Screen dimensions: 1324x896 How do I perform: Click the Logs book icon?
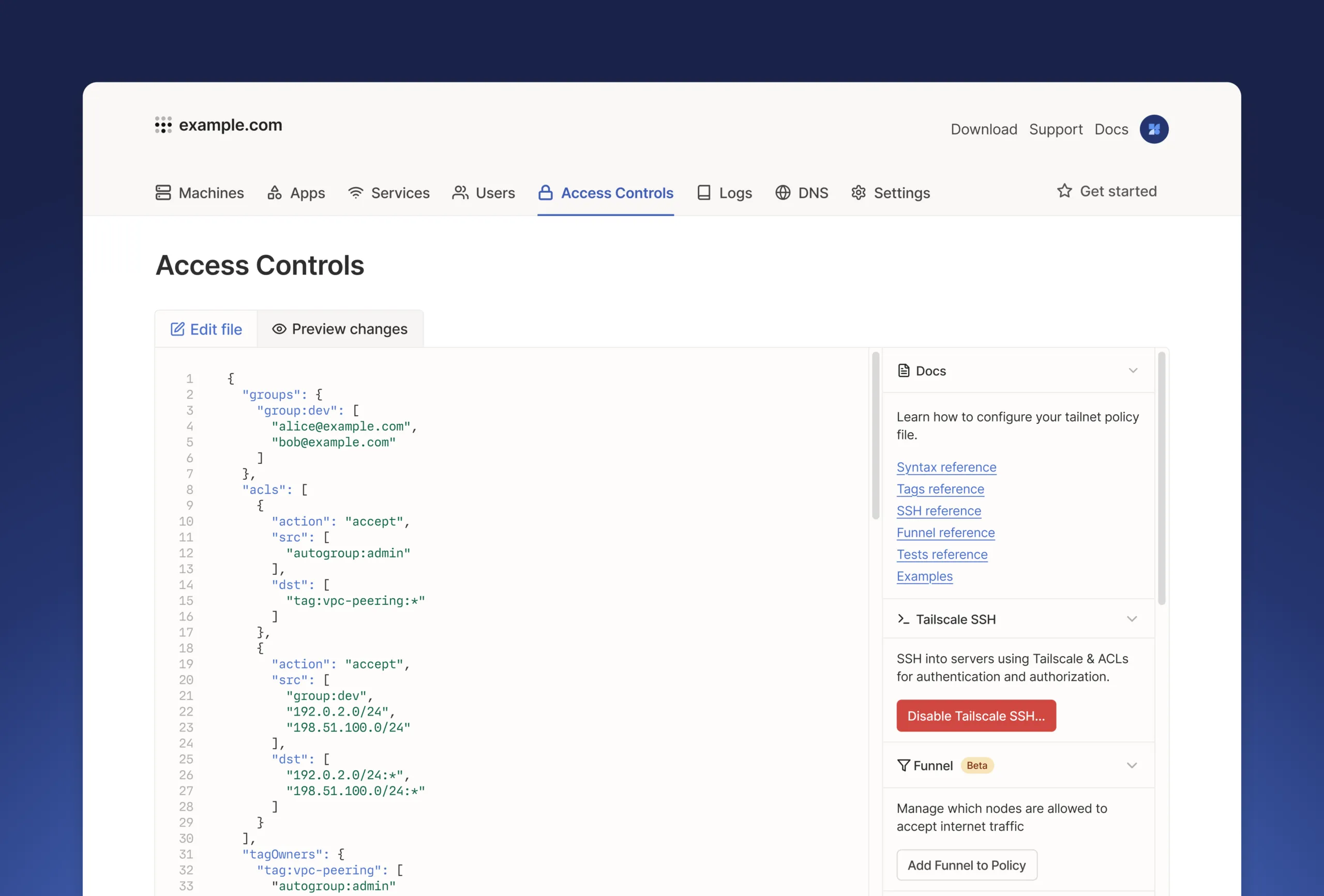703,192
